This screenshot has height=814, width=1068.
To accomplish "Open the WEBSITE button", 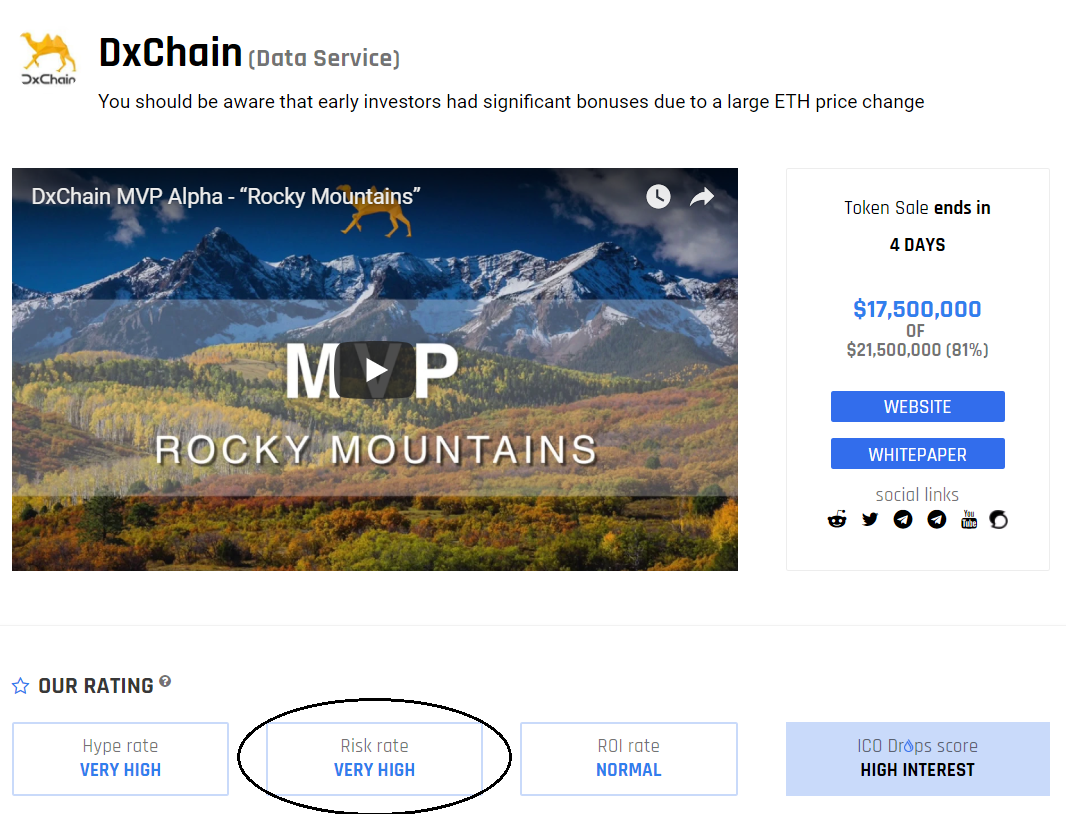I will tap(917, 407).
